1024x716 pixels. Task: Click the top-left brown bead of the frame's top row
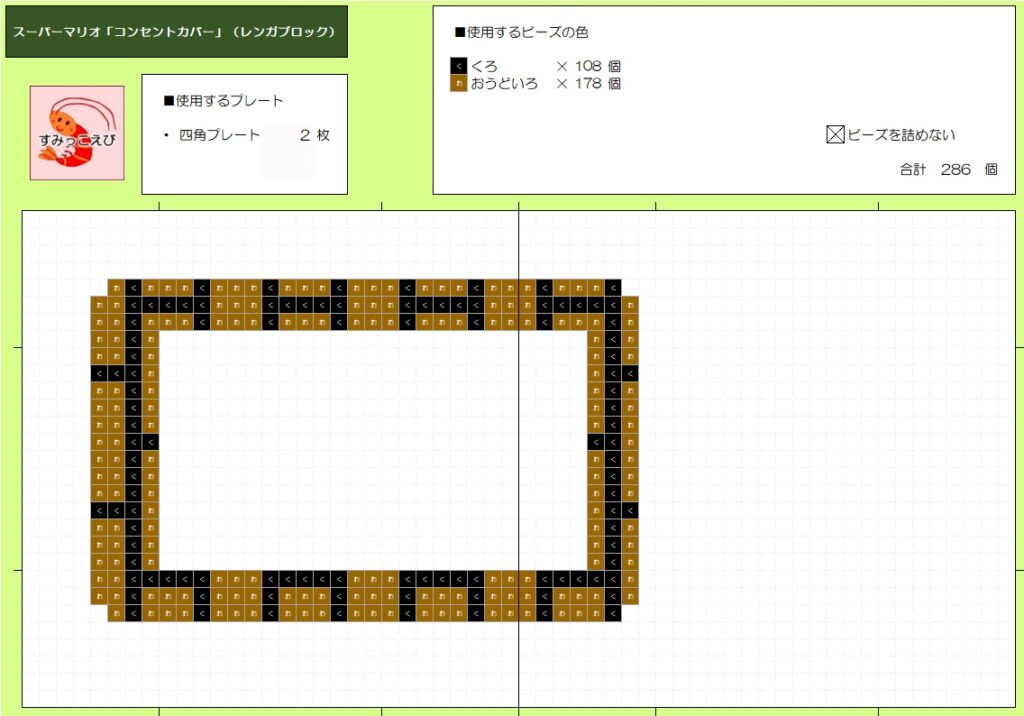116,288
